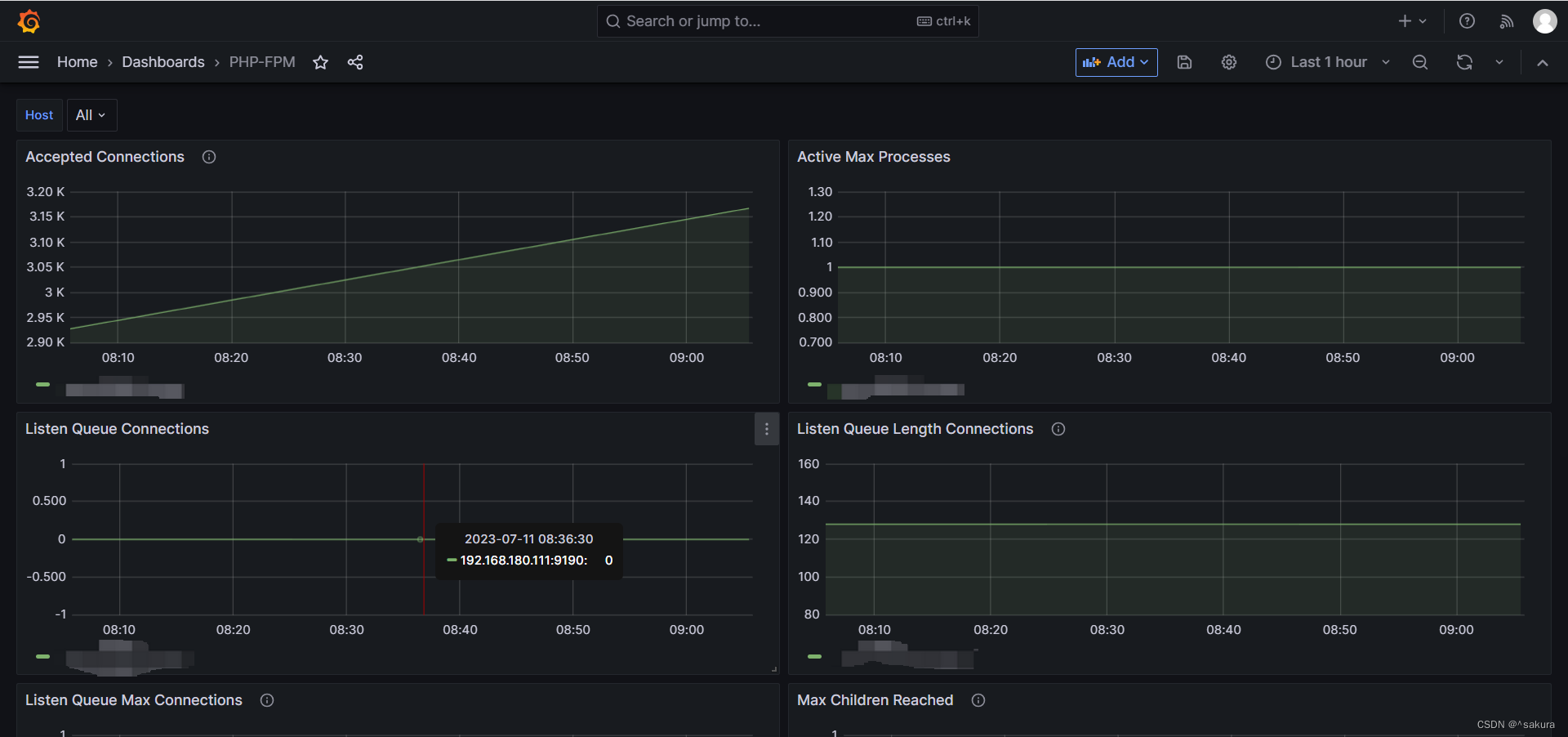Save dashboard with the floppy disk icon

pyautogui.click(x=1184, y=62)
